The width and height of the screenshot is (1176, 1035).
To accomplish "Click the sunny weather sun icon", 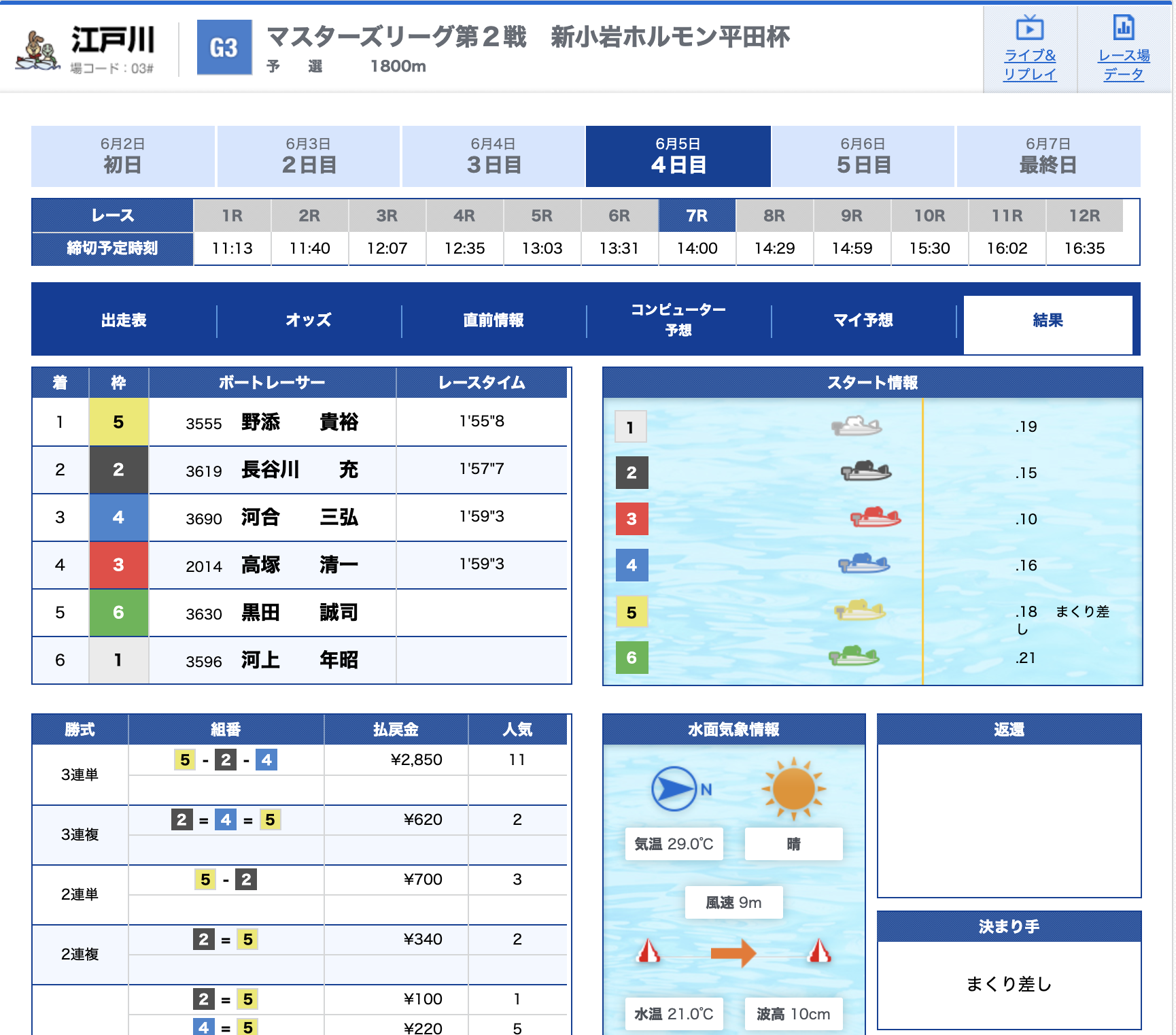I will click(793, 789).
